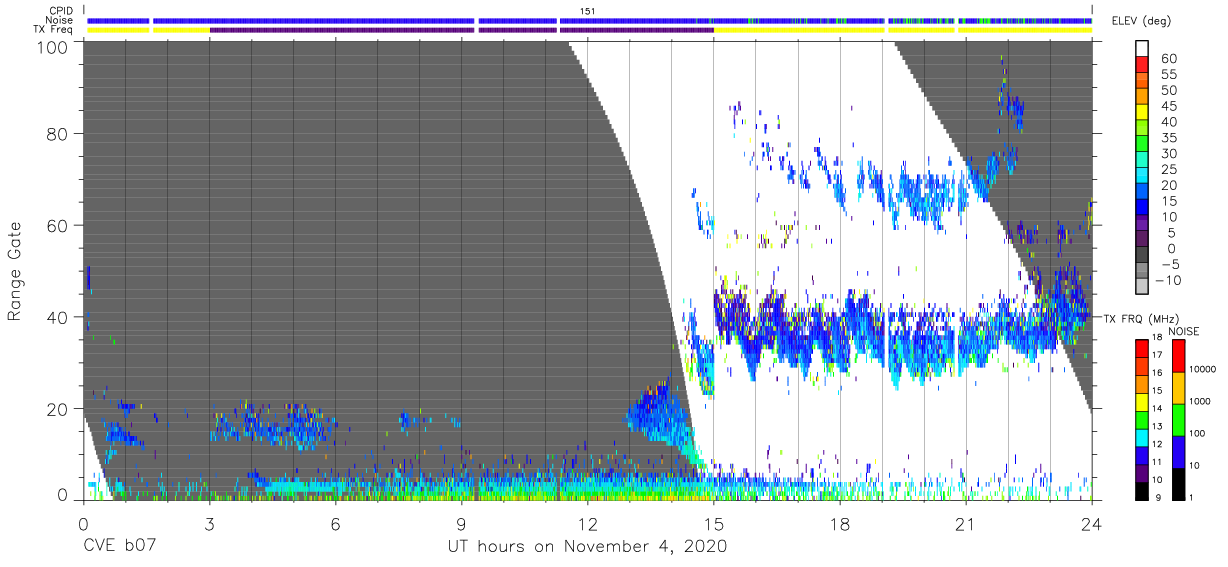Click the "10000" label on NOISE scale
This screenshot has width=1228, height=567.
(x=1204, y=370)
